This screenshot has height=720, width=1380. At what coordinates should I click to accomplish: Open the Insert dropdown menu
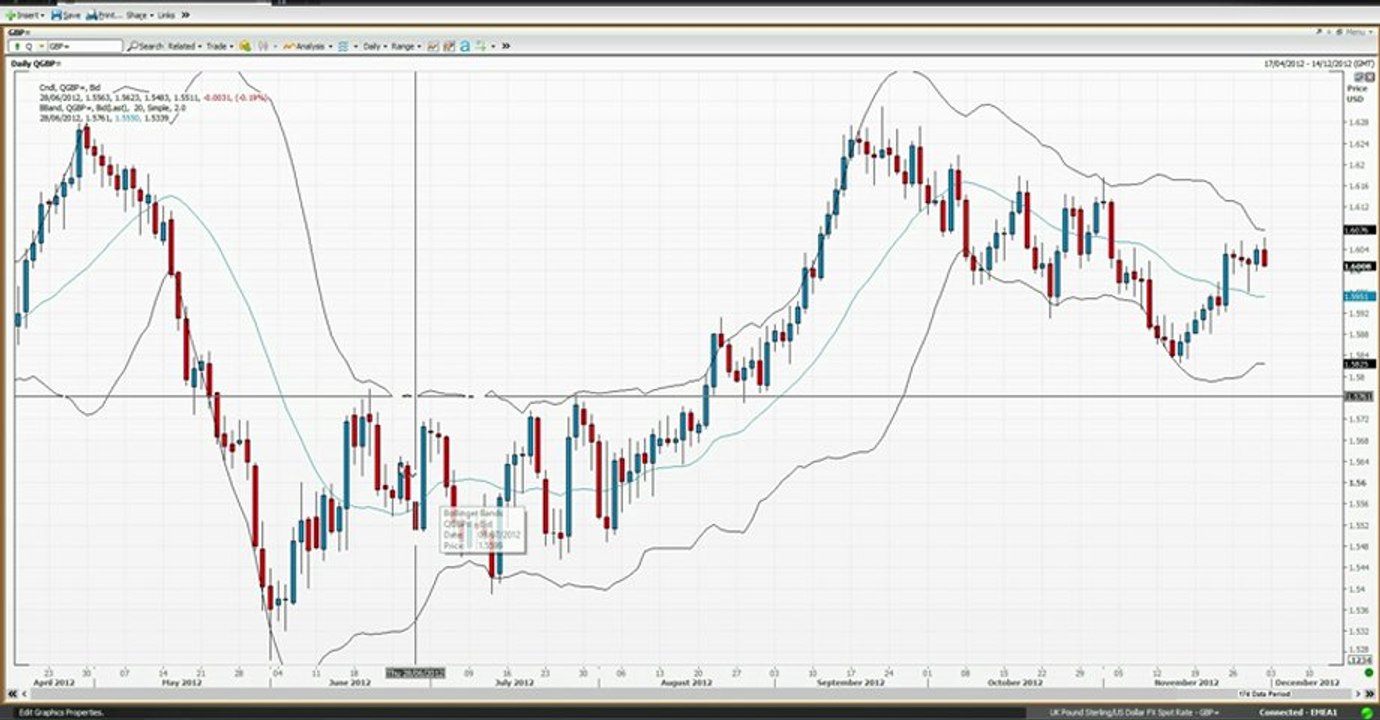[x=25, y=16]
